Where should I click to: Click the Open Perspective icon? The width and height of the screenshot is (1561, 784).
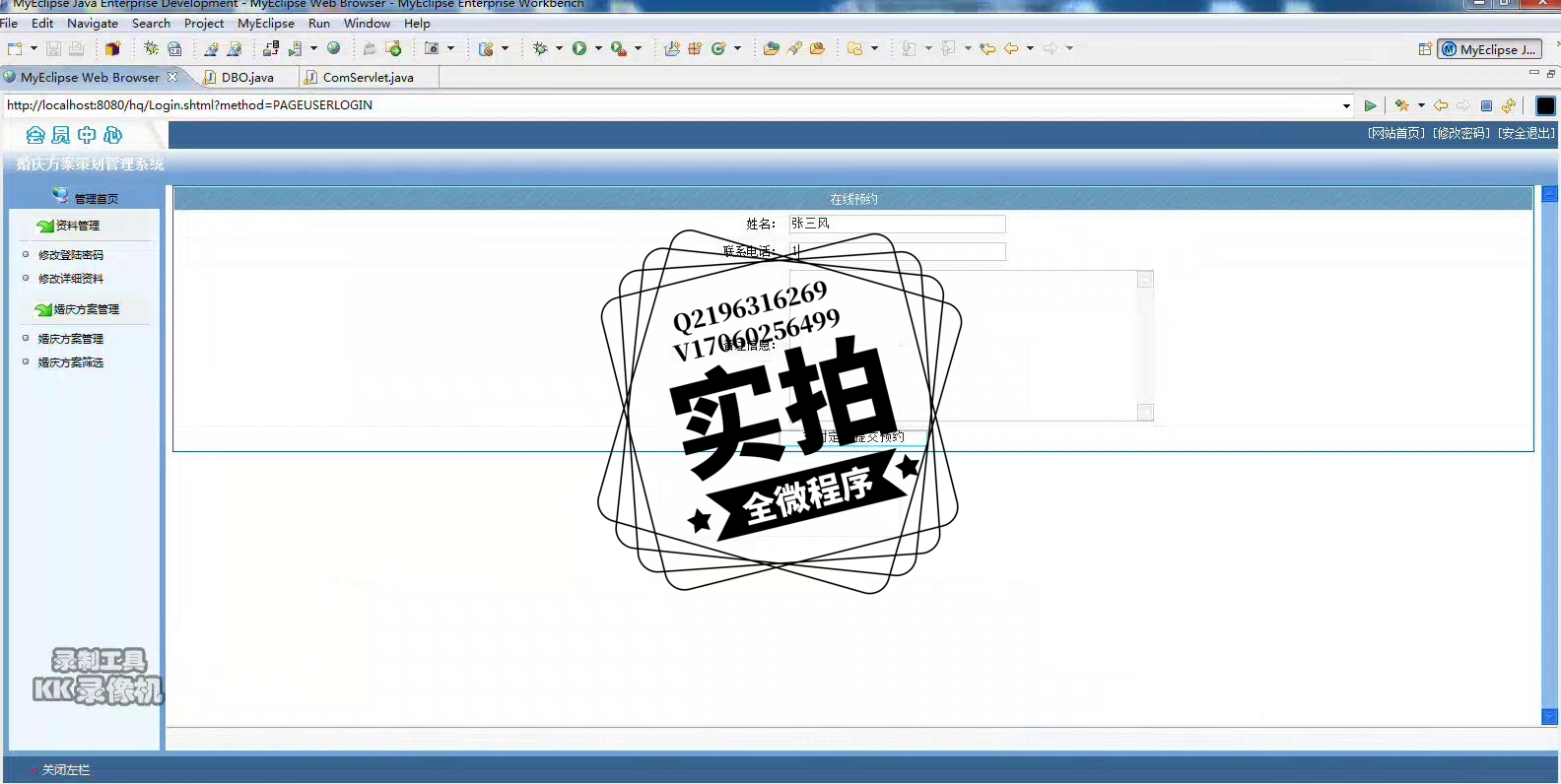(1425, 49)
